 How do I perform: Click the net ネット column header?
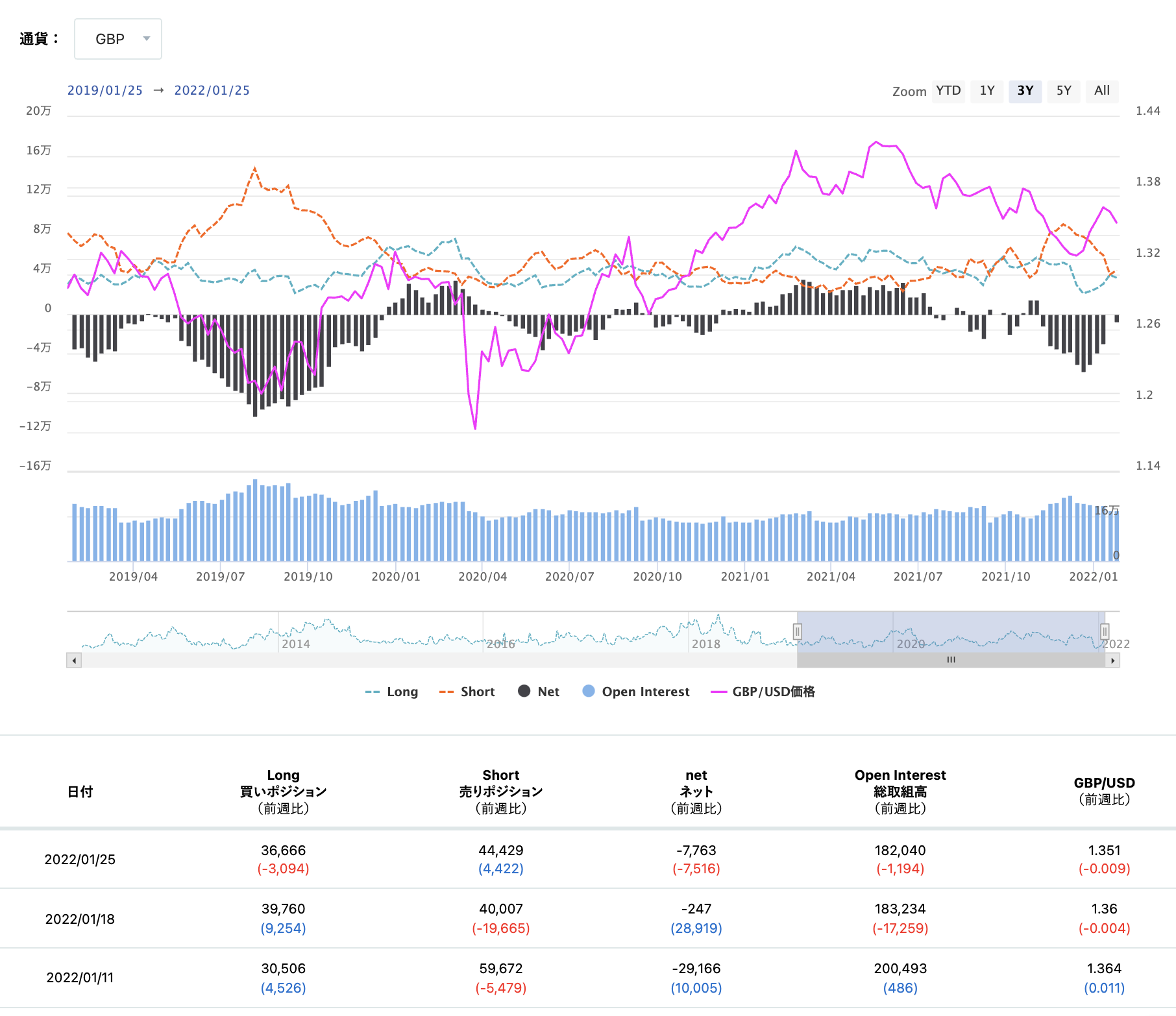click(x=696, y=792)
